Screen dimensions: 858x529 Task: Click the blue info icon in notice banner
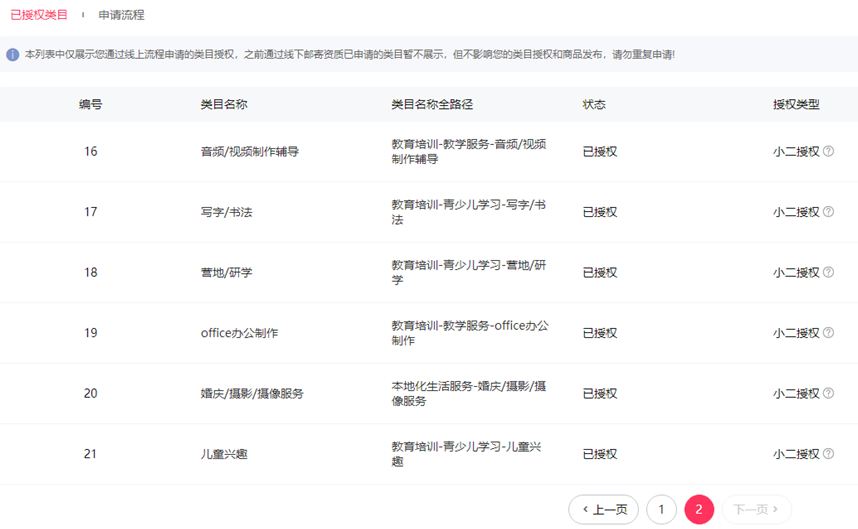(13, 54)
